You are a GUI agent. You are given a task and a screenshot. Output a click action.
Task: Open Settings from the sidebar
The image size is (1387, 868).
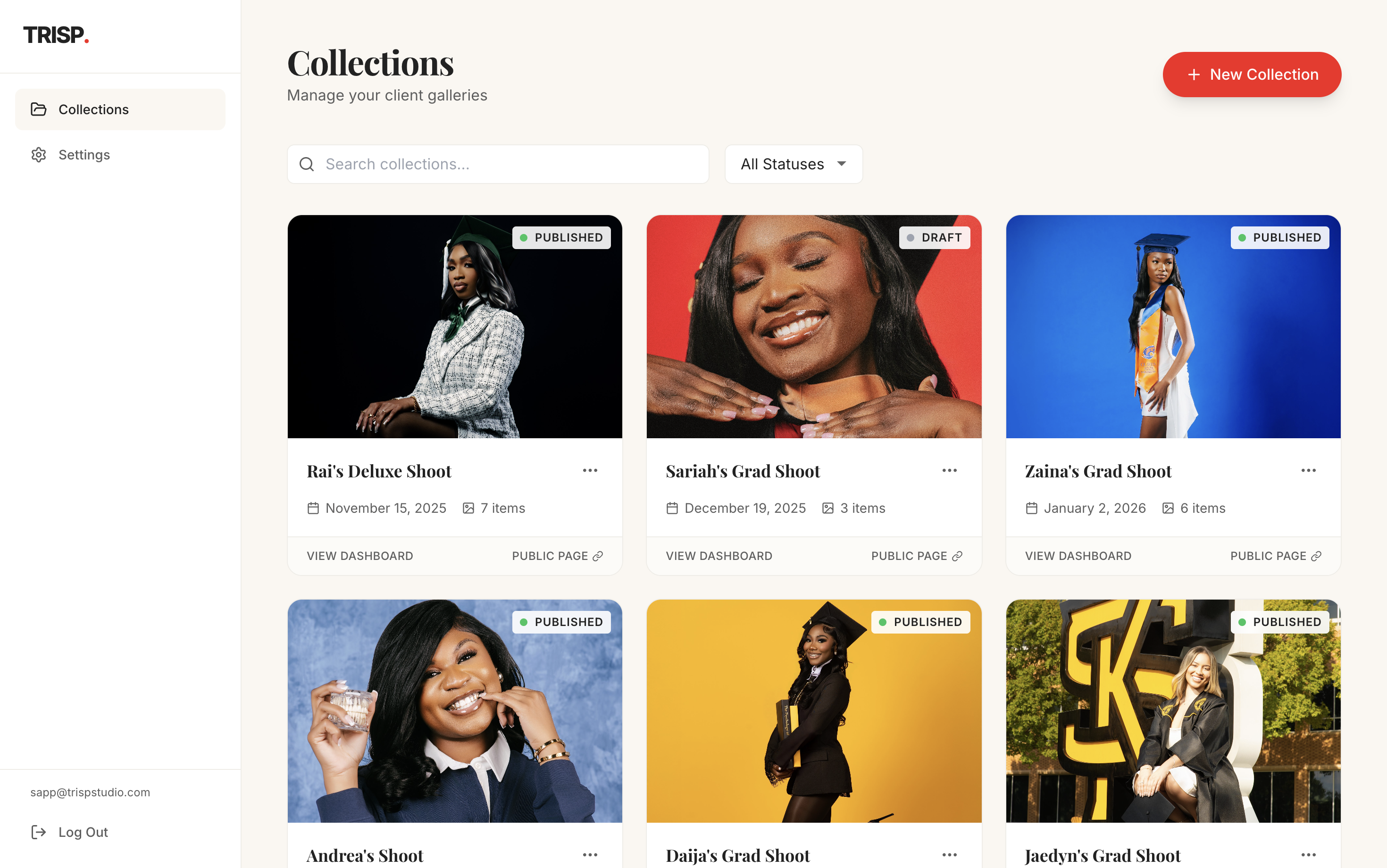click(x=84, y=155)
